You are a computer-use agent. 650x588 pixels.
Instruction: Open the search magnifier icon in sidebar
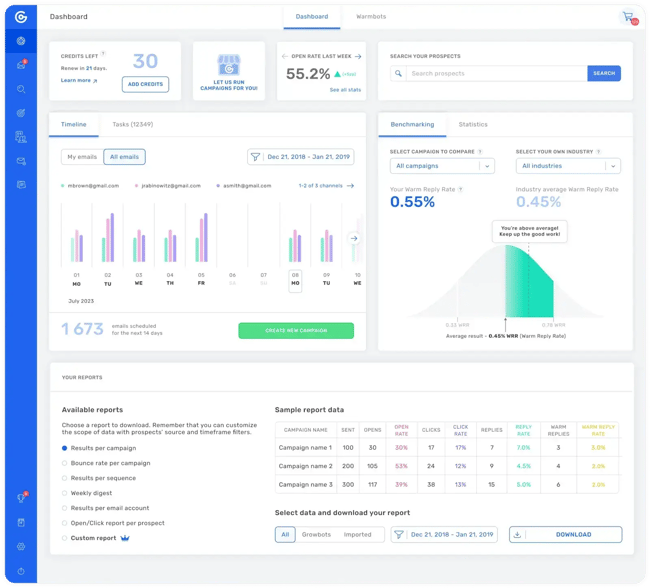(x=21, y=89)
